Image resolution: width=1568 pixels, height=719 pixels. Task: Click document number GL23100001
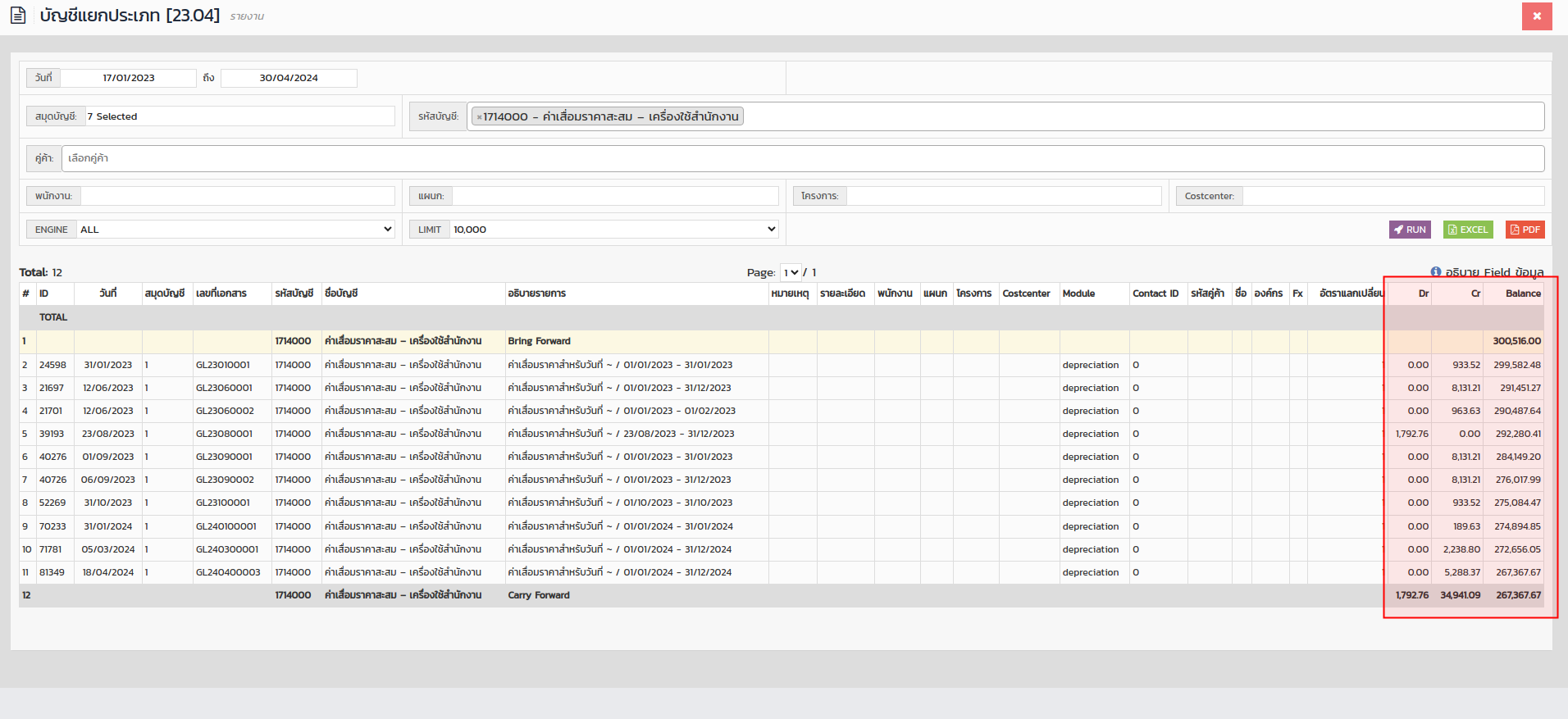[223, 503]
